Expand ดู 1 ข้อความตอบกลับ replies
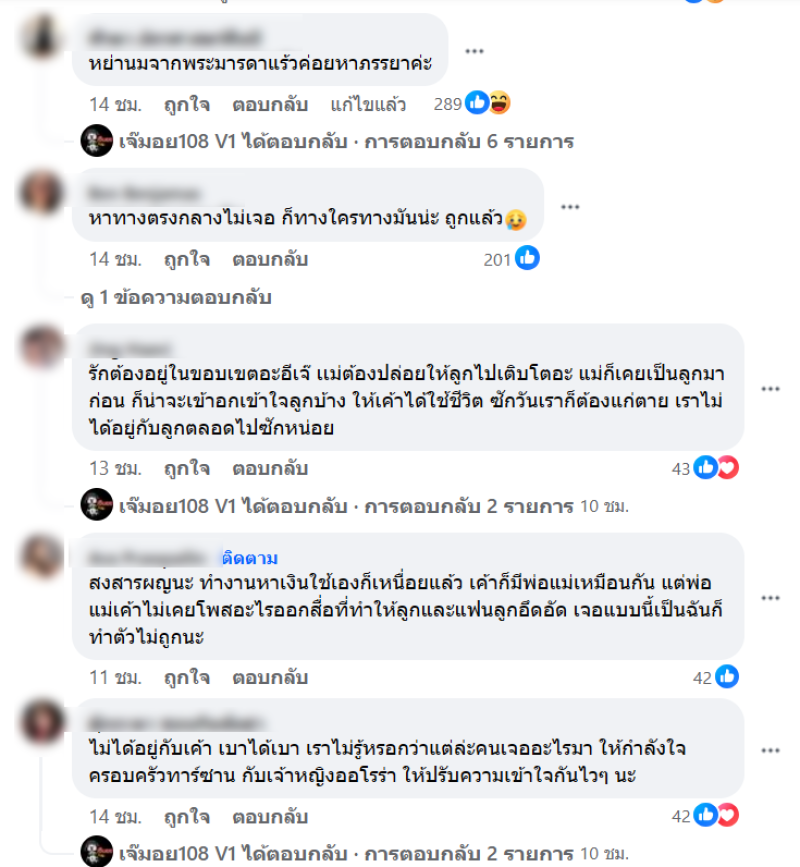Screen dimensions: 800x867 (x=176, y=297)
